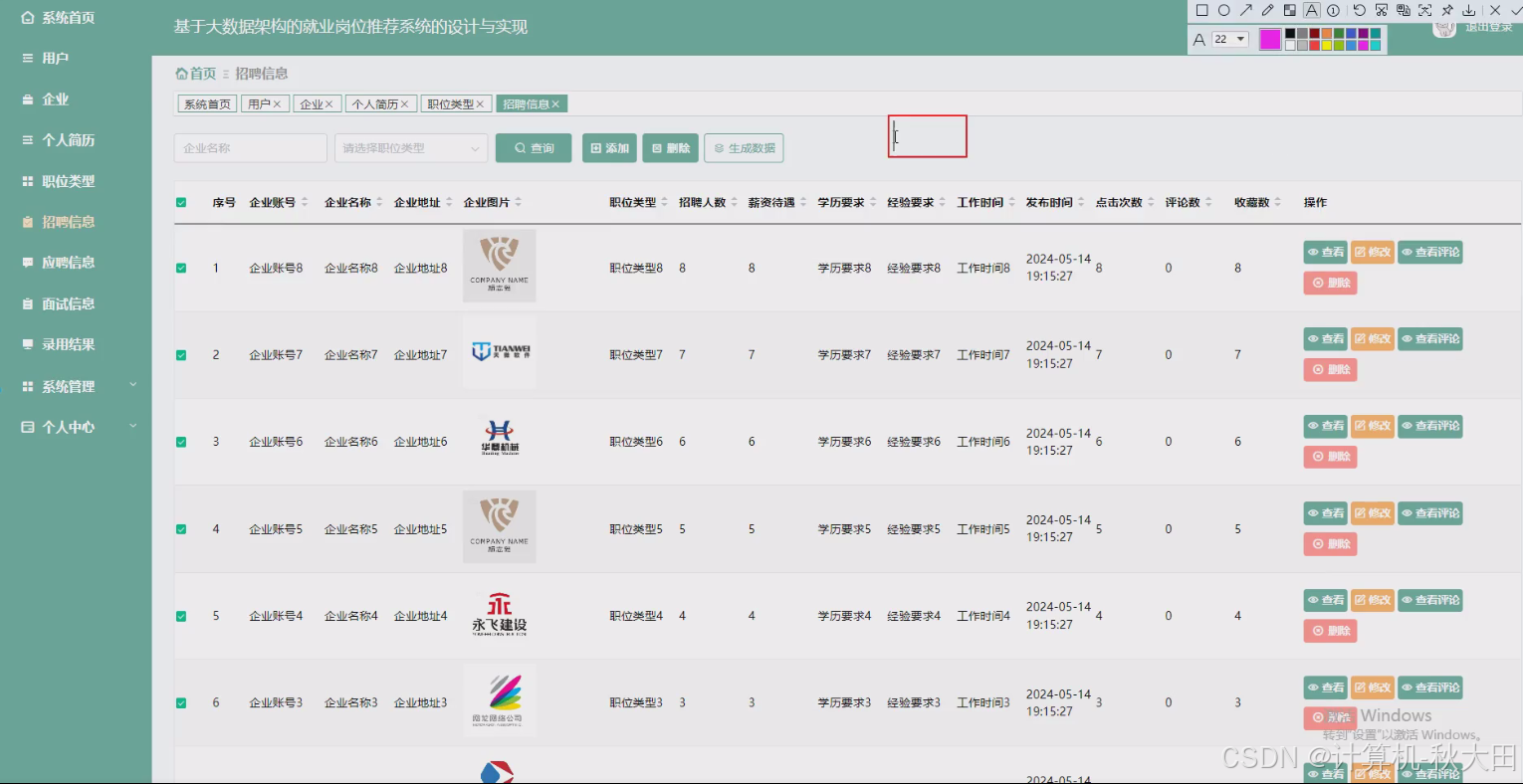Viewport: 1523px width, 784px height.
Task: Click the translate icon in capture toolbar
Action: click(x=1404, y=10)
